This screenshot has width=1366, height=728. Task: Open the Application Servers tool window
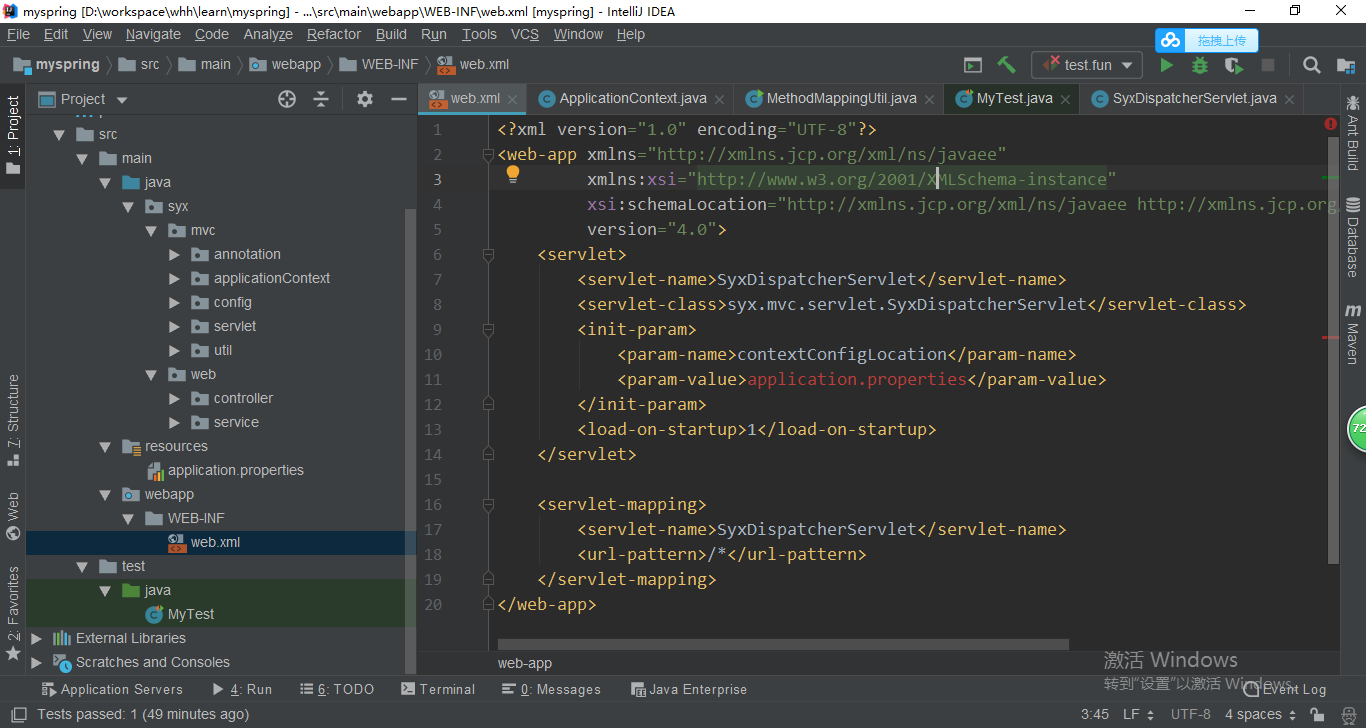click(x=111, y=689)
